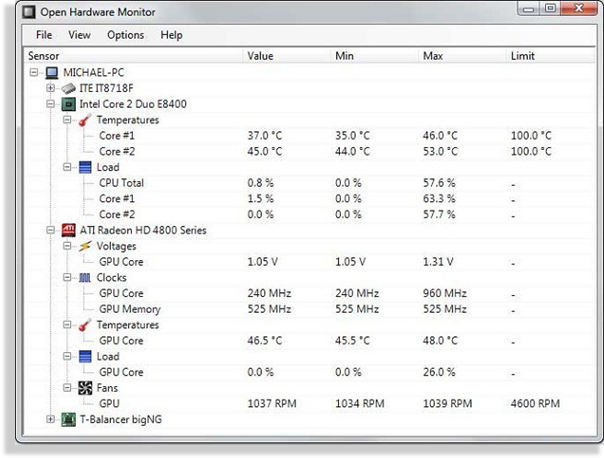The height and width of the screenshot is (458, 604).
Task: Click the 26.0 % GPU Core max load
Action: click(x=439, y=372)
